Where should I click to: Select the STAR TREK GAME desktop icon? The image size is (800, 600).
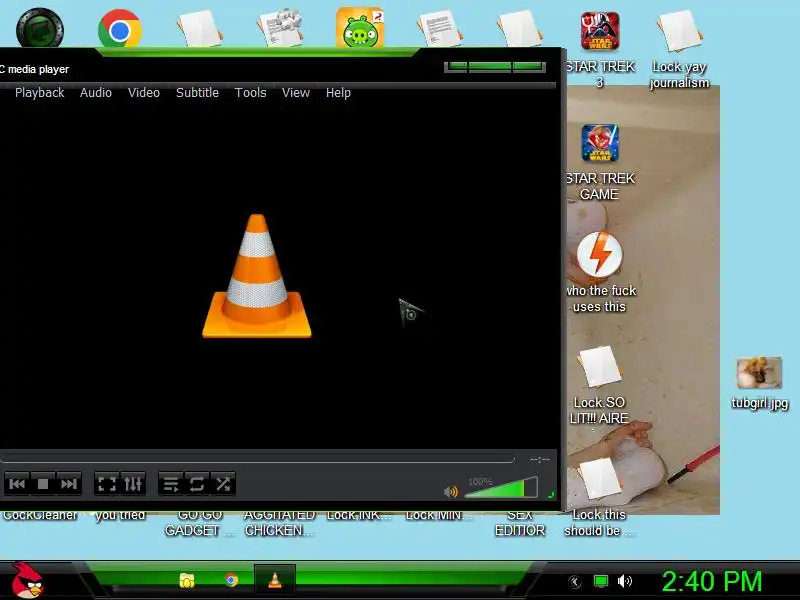(600, 143)
